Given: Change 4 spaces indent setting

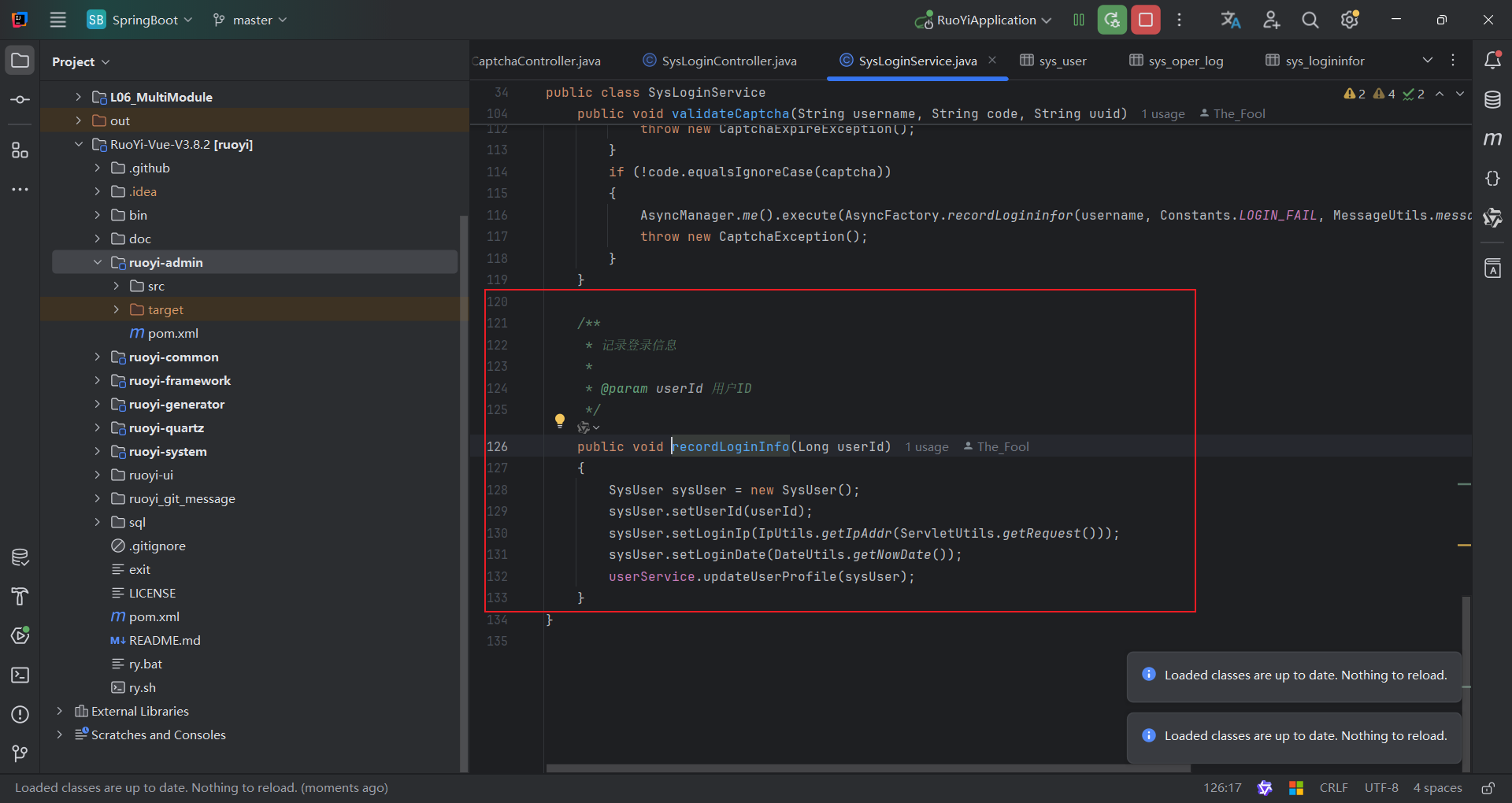Looking at the screenshot, I should [1437, 788].
